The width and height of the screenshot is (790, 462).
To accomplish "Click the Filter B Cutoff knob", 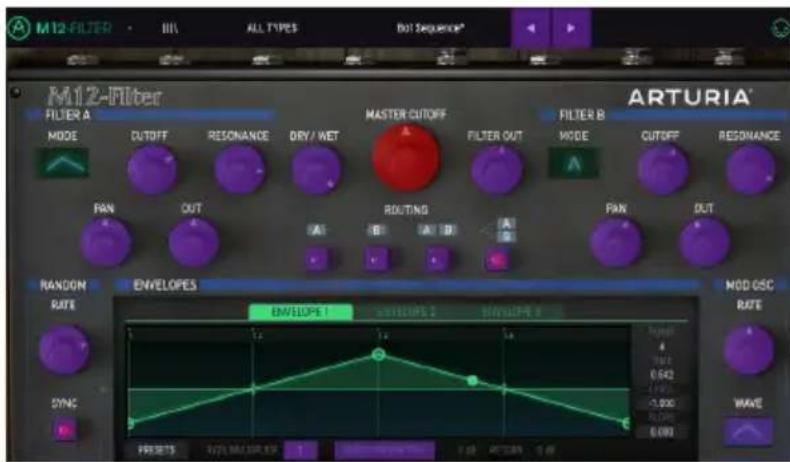I will (662, 170).
